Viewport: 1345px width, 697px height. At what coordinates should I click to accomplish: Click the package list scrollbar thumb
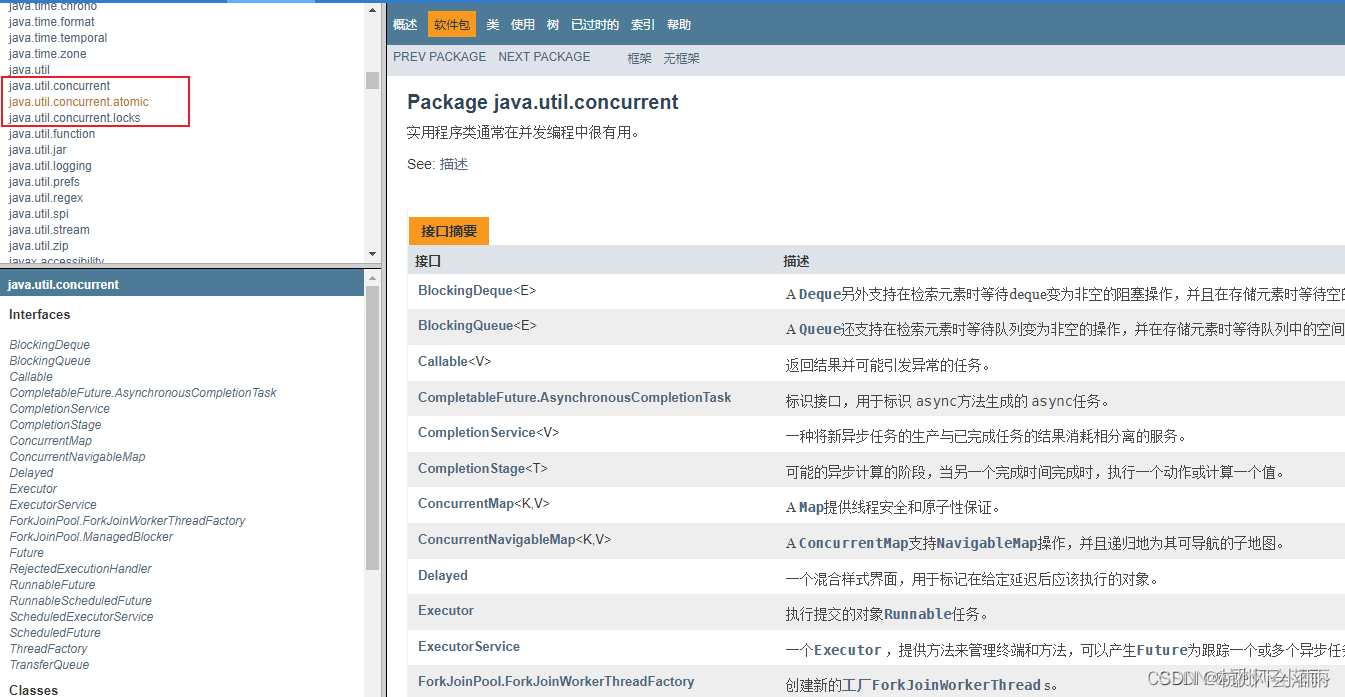pos(372,81)
